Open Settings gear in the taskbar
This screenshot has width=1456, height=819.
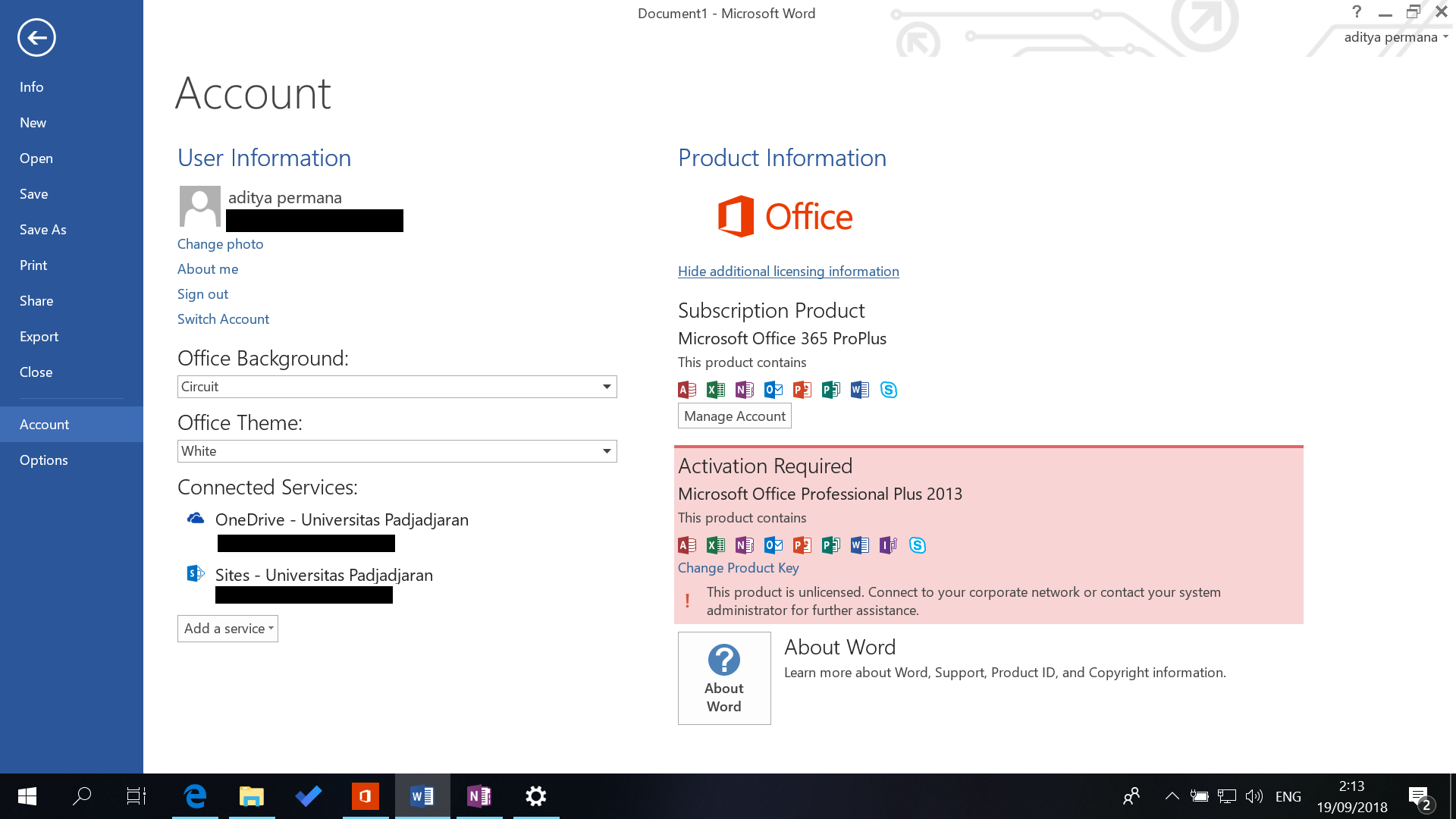535,796
